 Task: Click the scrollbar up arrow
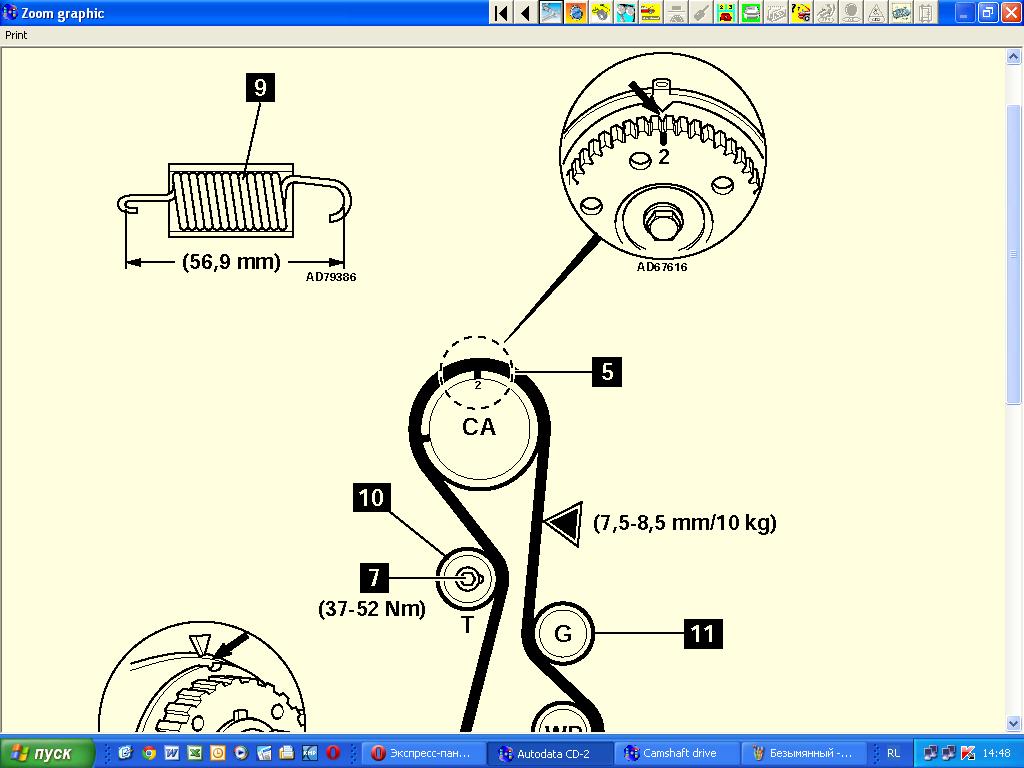1013,57
